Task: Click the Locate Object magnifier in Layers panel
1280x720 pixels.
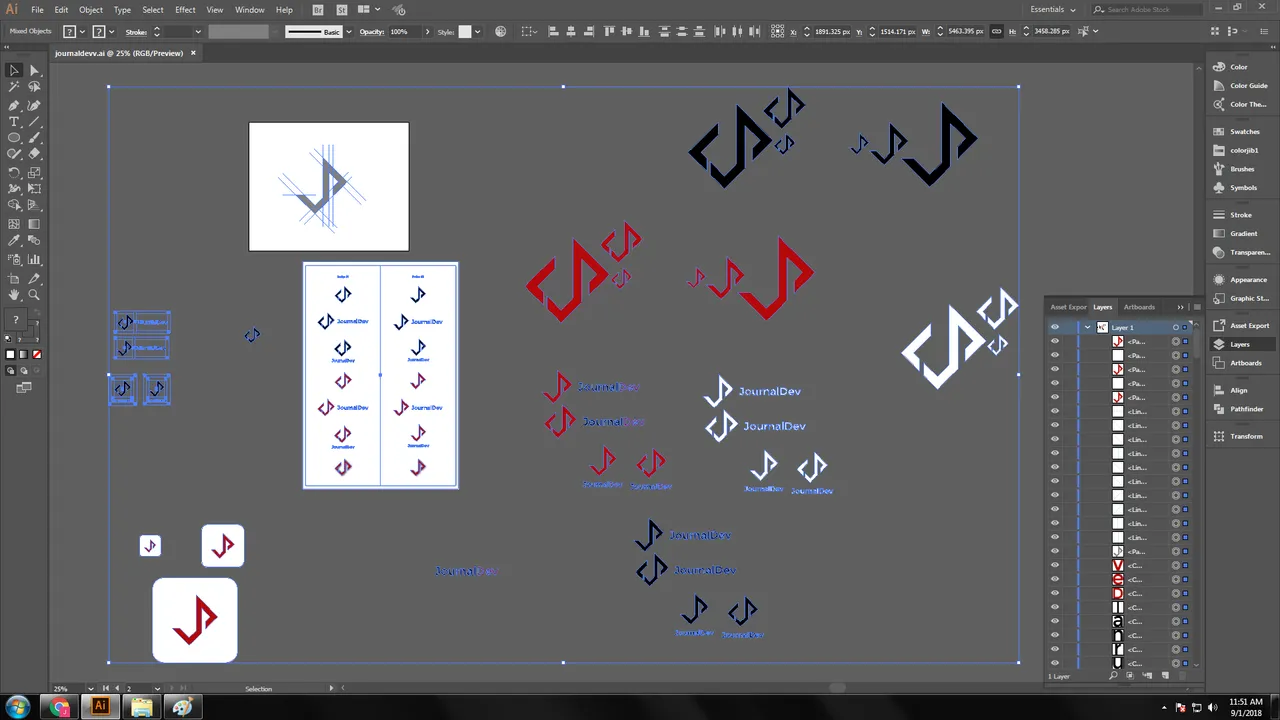Action: (1113, 676)
